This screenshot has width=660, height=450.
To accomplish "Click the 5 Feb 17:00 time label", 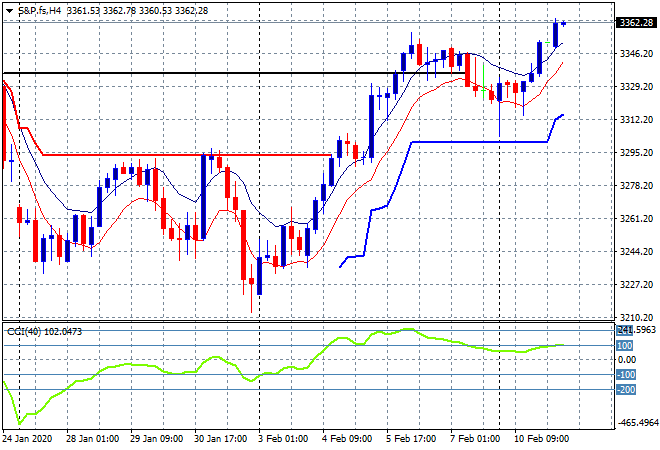I will click(x=411, y=439).
